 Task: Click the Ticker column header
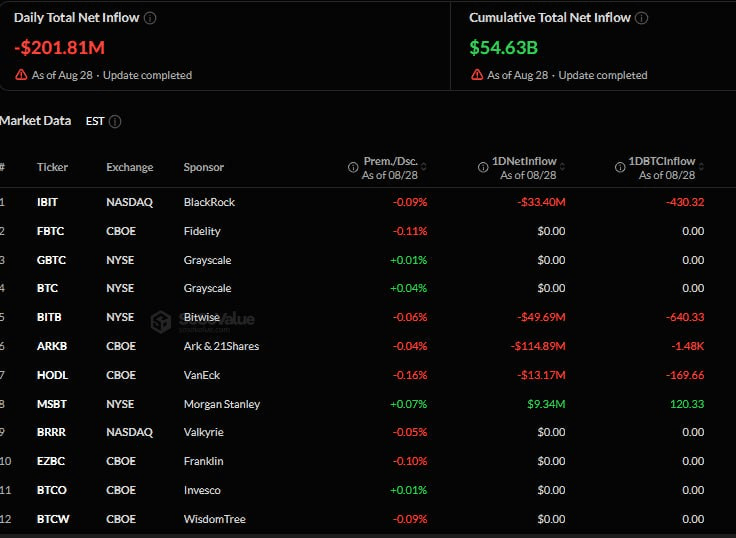(52, 167)
